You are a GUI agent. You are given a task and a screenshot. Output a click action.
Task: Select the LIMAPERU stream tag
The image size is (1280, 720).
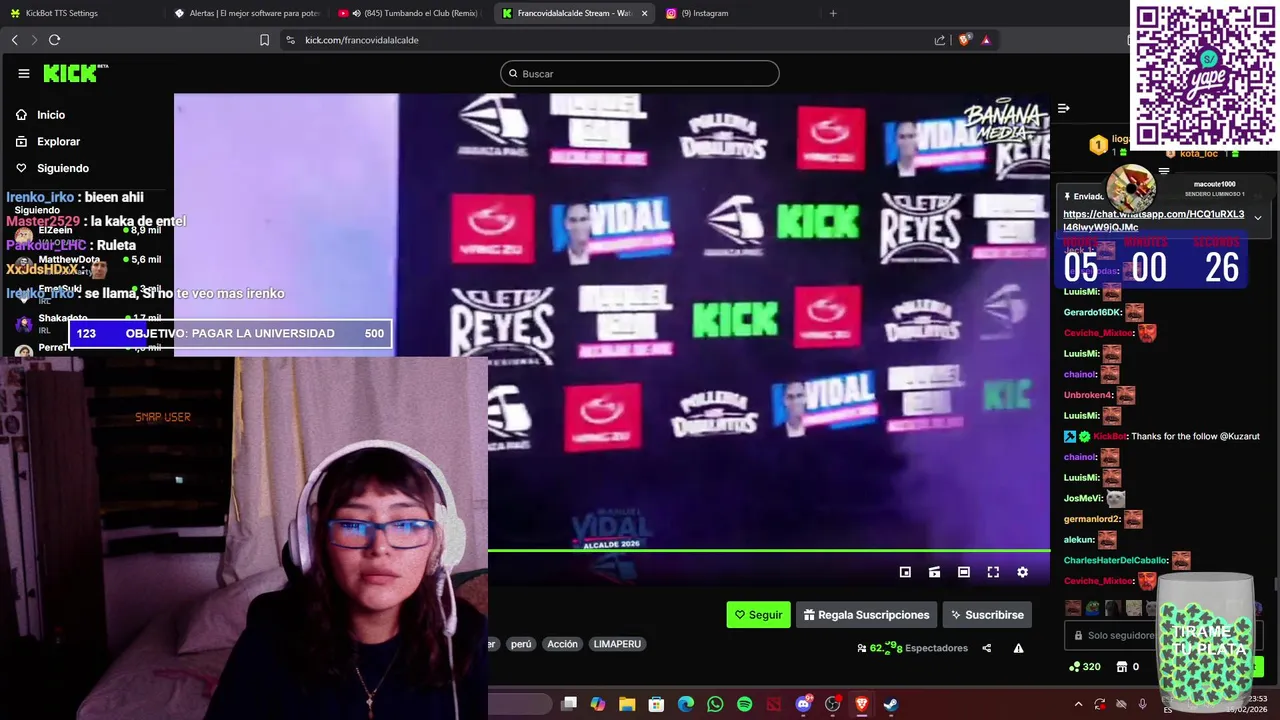point(617,644)
